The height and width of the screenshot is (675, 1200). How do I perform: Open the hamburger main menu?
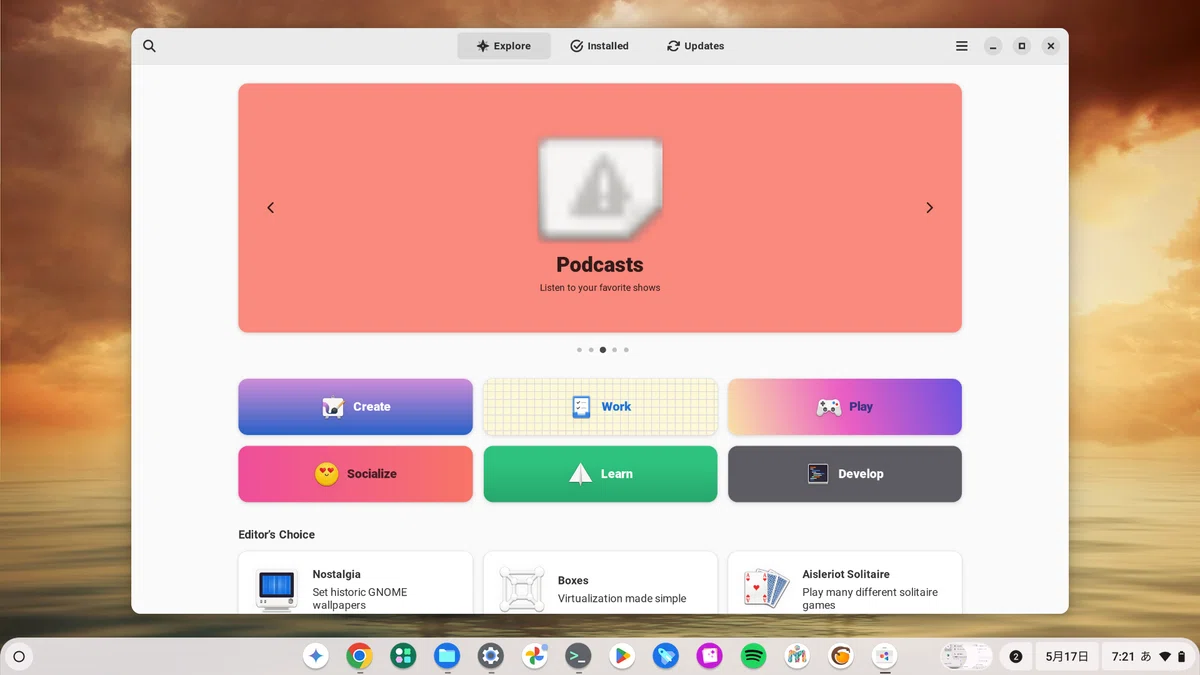click(962, 46)
